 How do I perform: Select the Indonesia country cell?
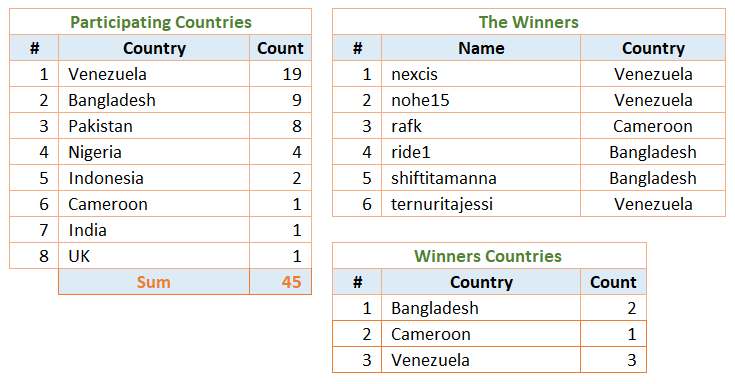(154, 178)
